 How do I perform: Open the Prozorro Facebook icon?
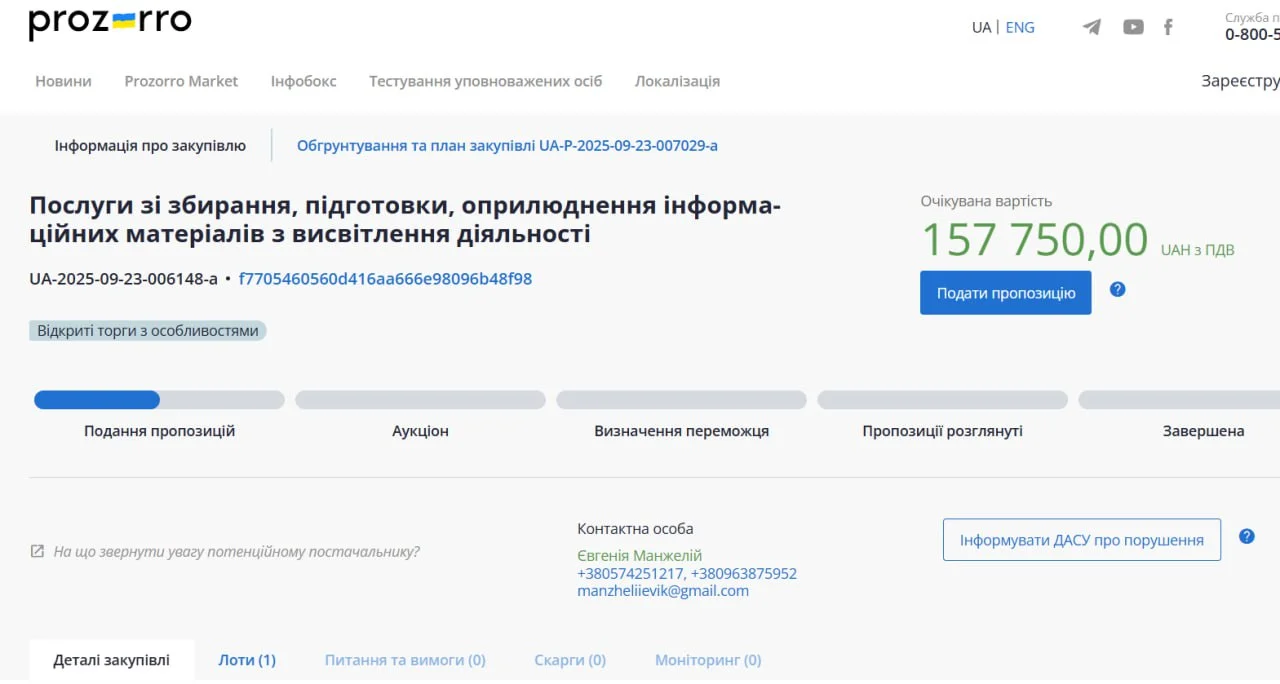(1168, 27)
